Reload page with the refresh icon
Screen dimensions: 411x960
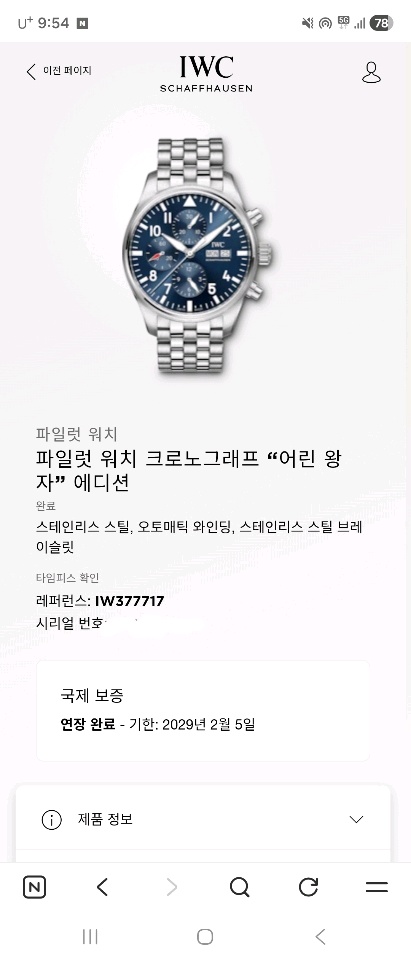(308, 887)
